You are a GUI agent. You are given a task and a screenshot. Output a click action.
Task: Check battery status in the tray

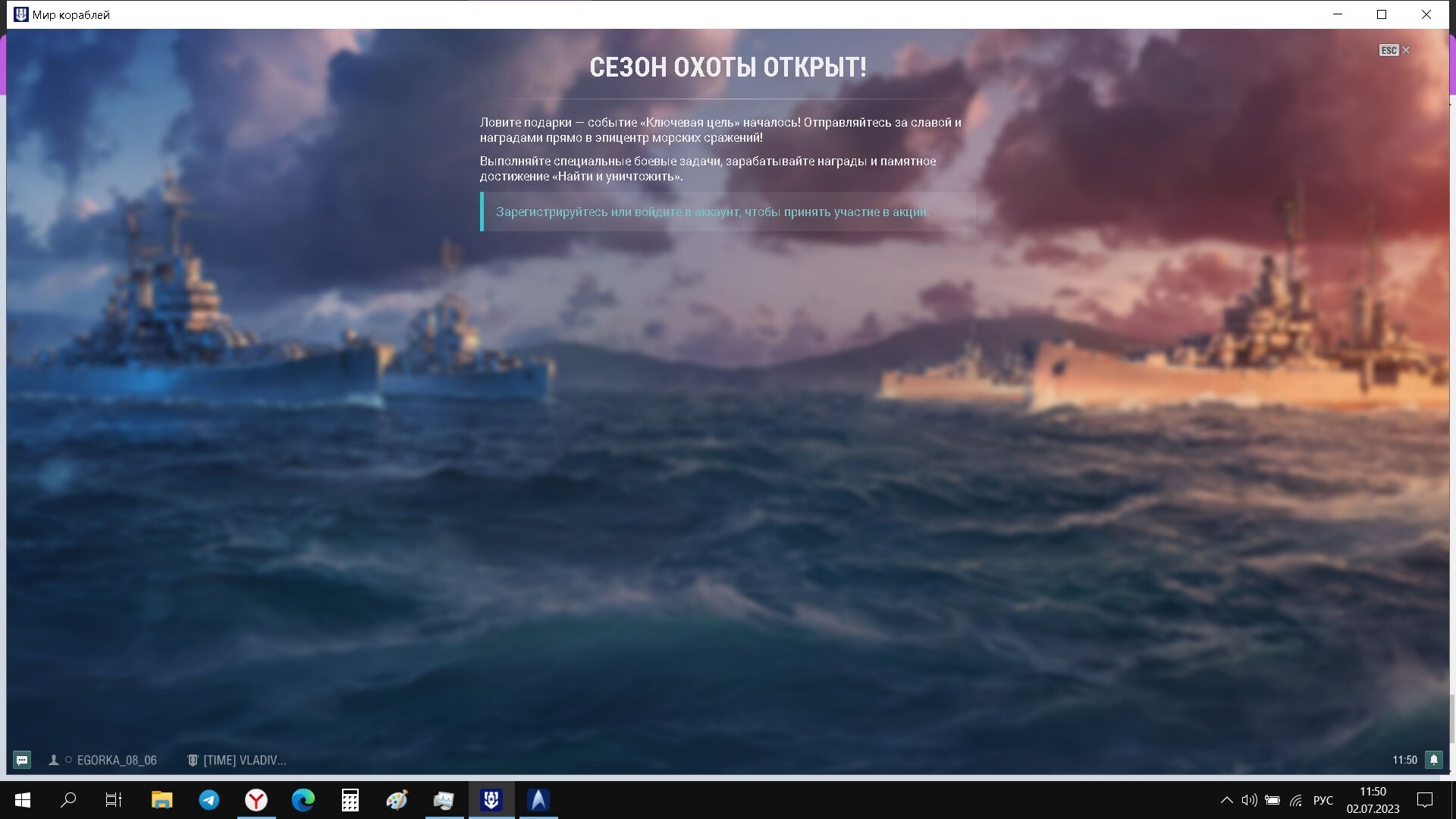[1272, 800]
